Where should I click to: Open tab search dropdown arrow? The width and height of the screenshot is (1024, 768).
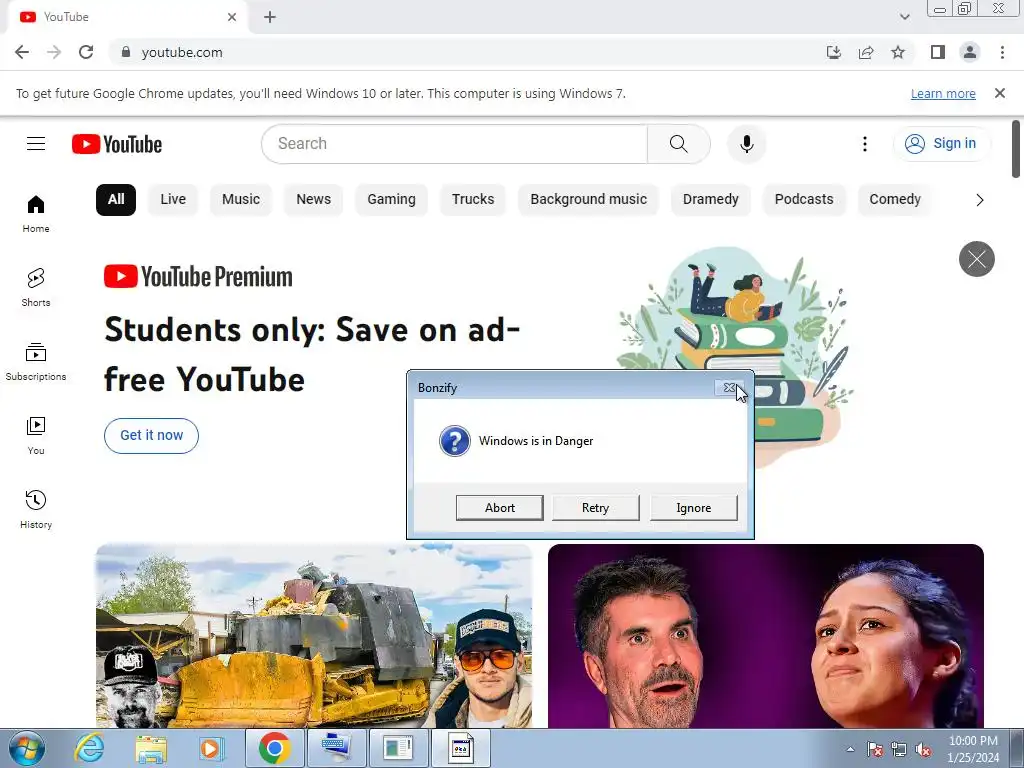pos(904,17)
